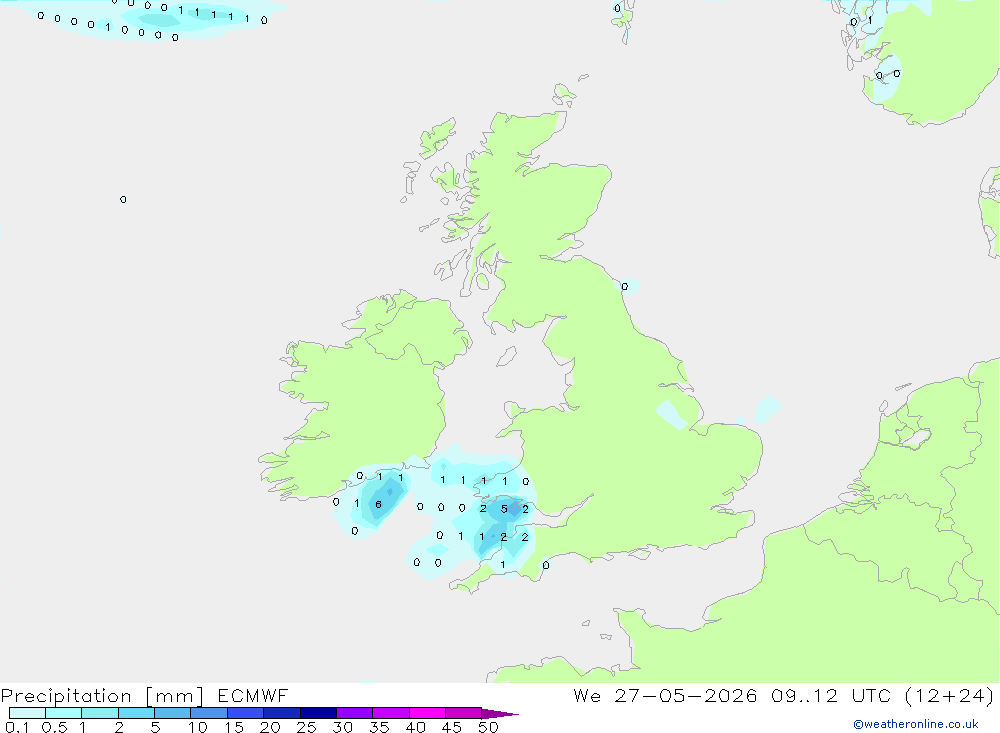Click the 35–40 mm purple swatch
1000x733 pixels.
coord(391,713)
